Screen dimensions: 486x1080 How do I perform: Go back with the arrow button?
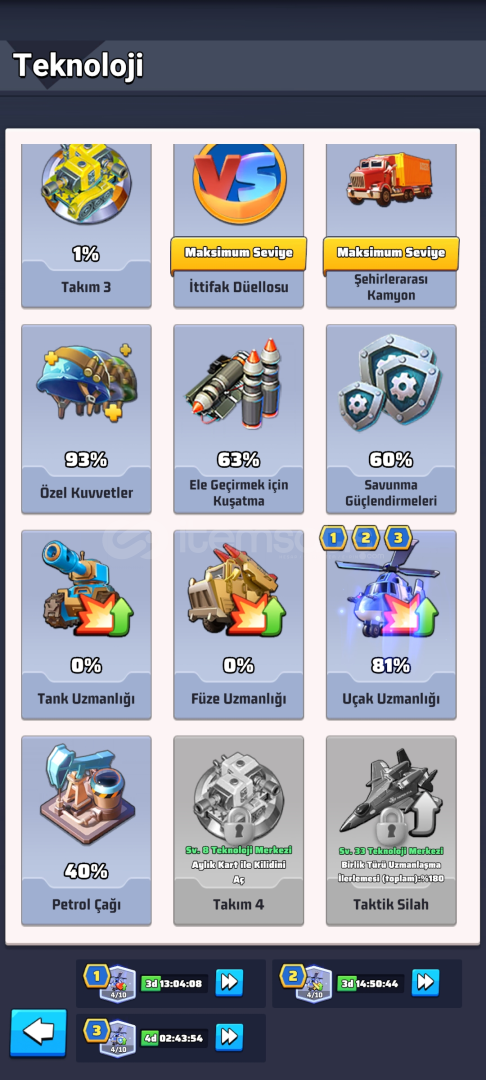pyautogui.click(x=39, y=1032)
